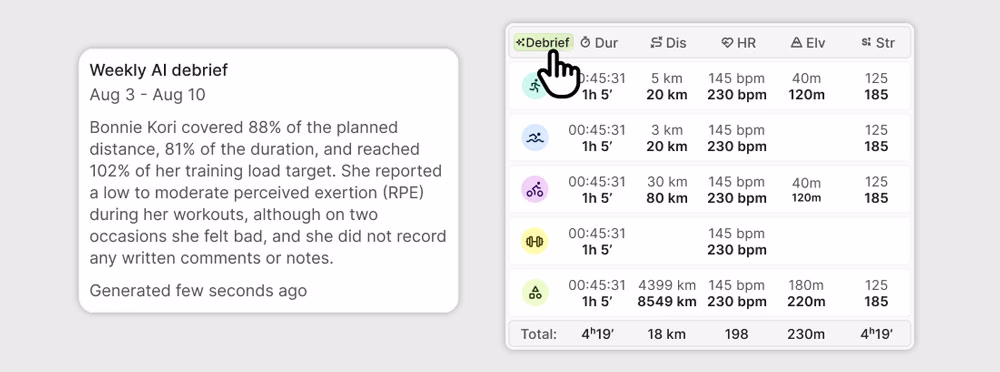This screenshot has height=372, width=1000.
Task: Click the Total row label
Action: click(x=538, y=334)
